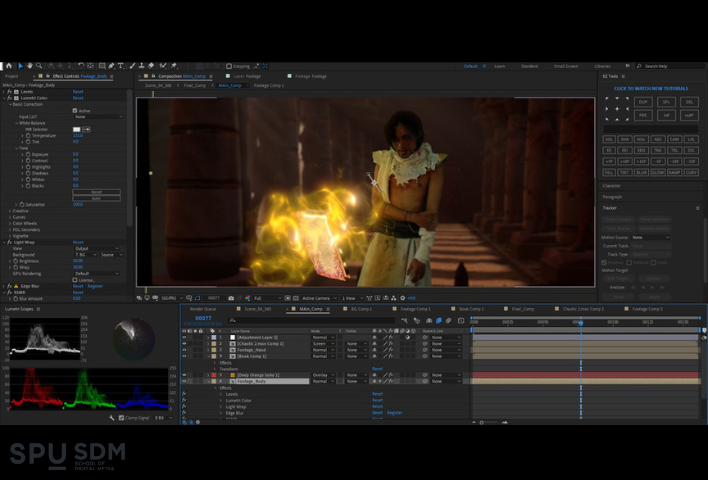Select the Brush tool
708x480 pixels.
coord(132,66)
